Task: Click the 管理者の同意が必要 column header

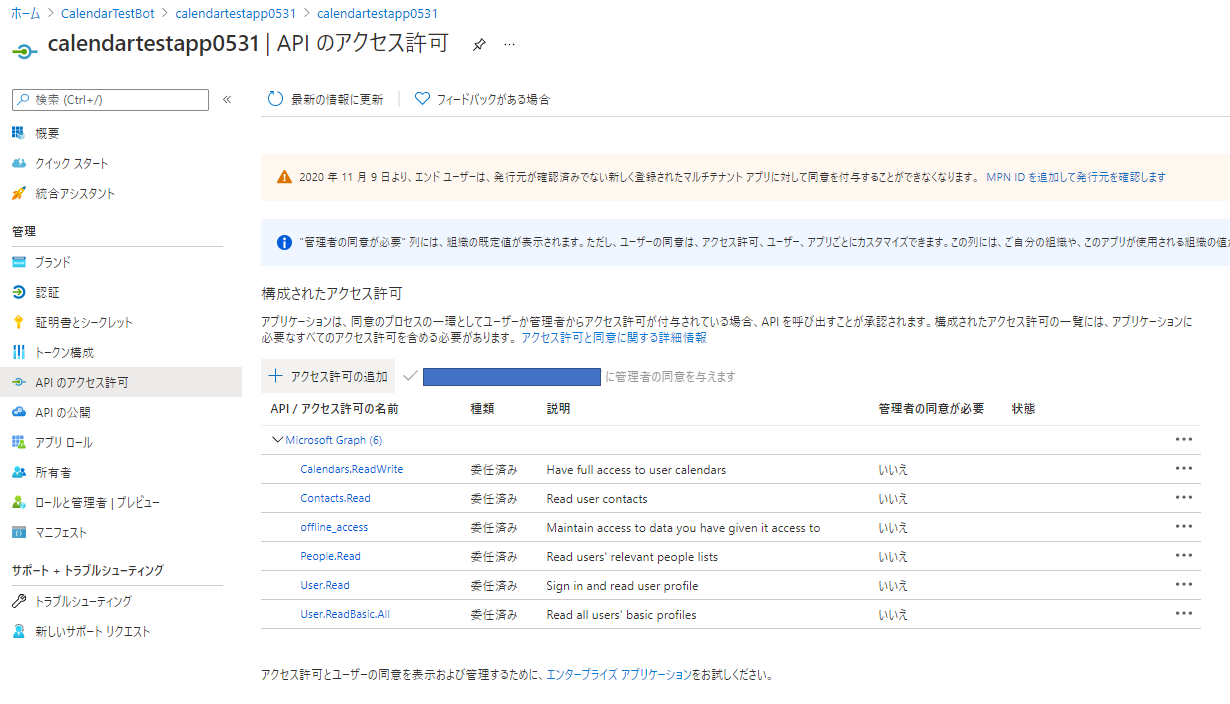Action: coord(931,409)
